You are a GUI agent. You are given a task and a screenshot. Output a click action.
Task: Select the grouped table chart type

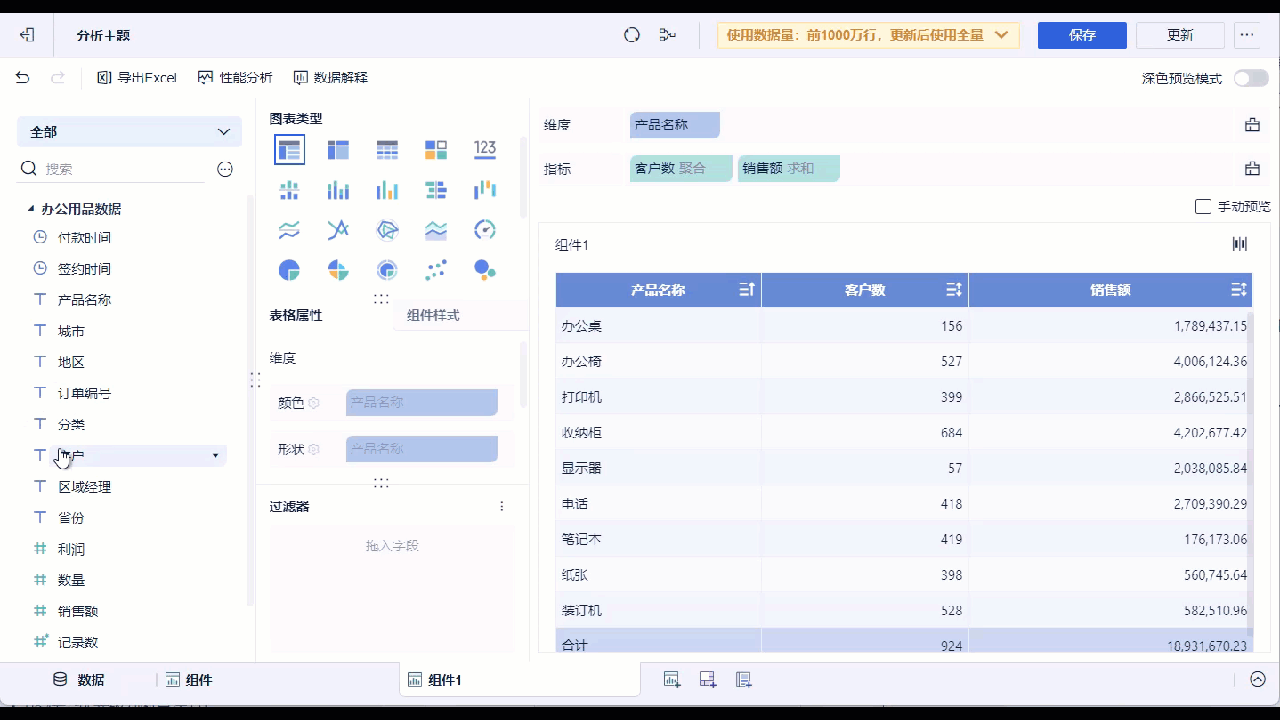click(289, 150)
